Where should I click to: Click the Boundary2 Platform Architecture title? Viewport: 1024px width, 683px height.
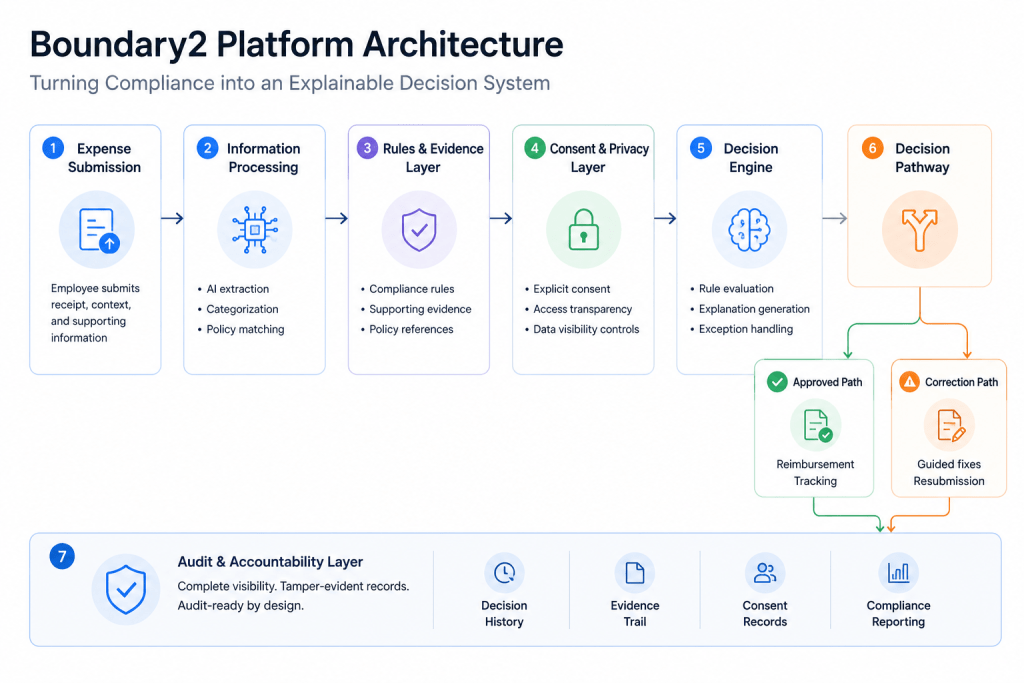(296, 44)
